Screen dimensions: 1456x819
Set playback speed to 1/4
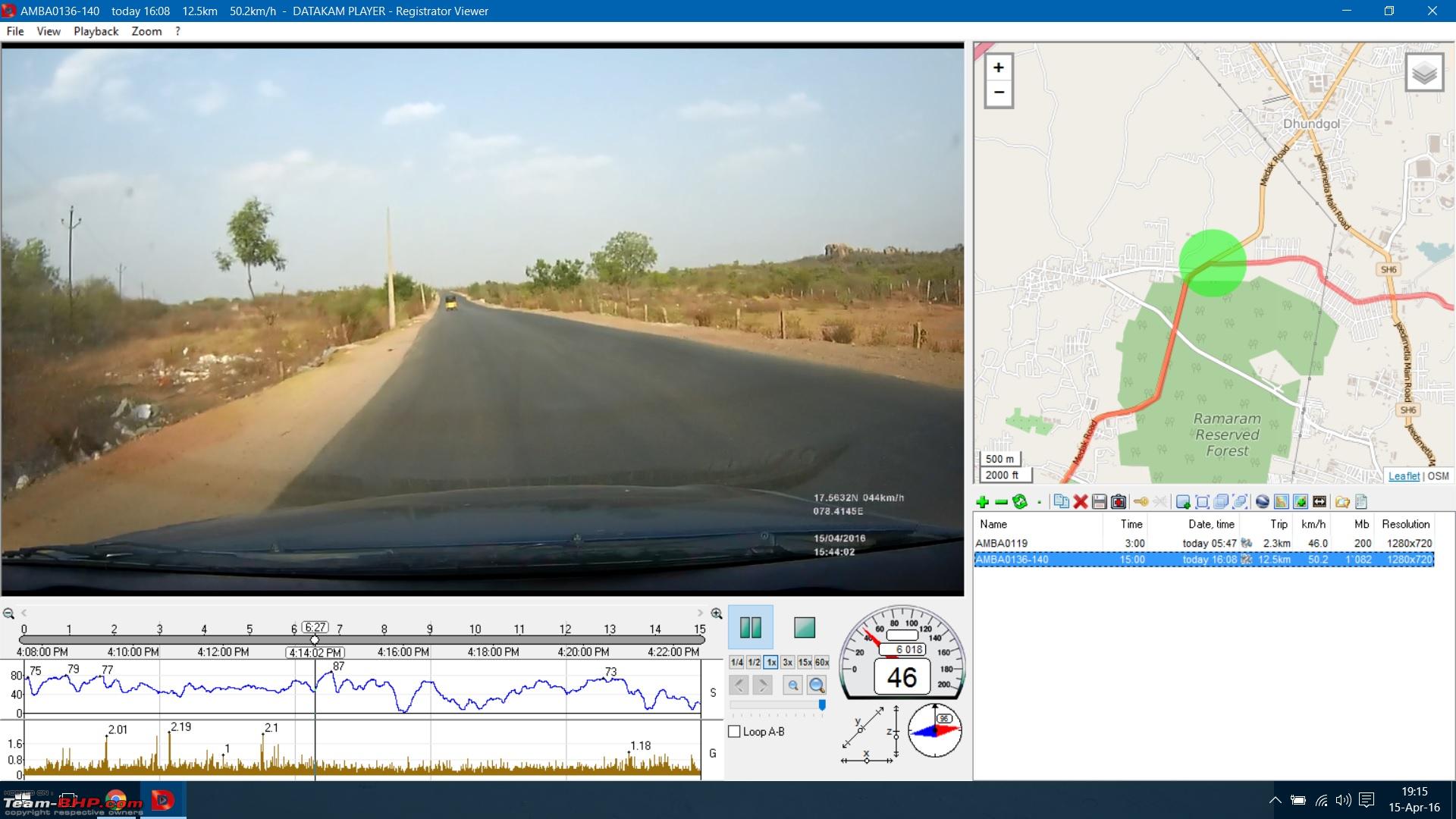pyautogui.click(x=736, y=662)
